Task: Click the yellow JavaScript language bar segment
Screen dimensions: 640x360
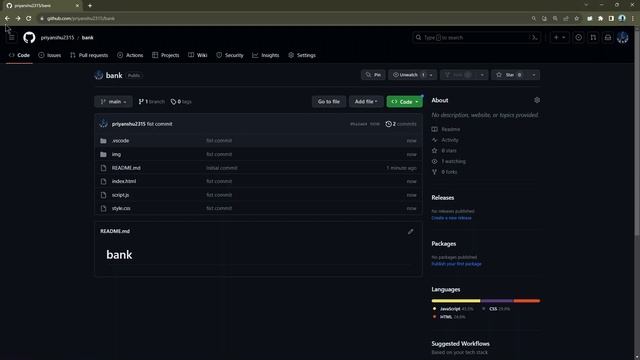Action: [x=456, y=301]
